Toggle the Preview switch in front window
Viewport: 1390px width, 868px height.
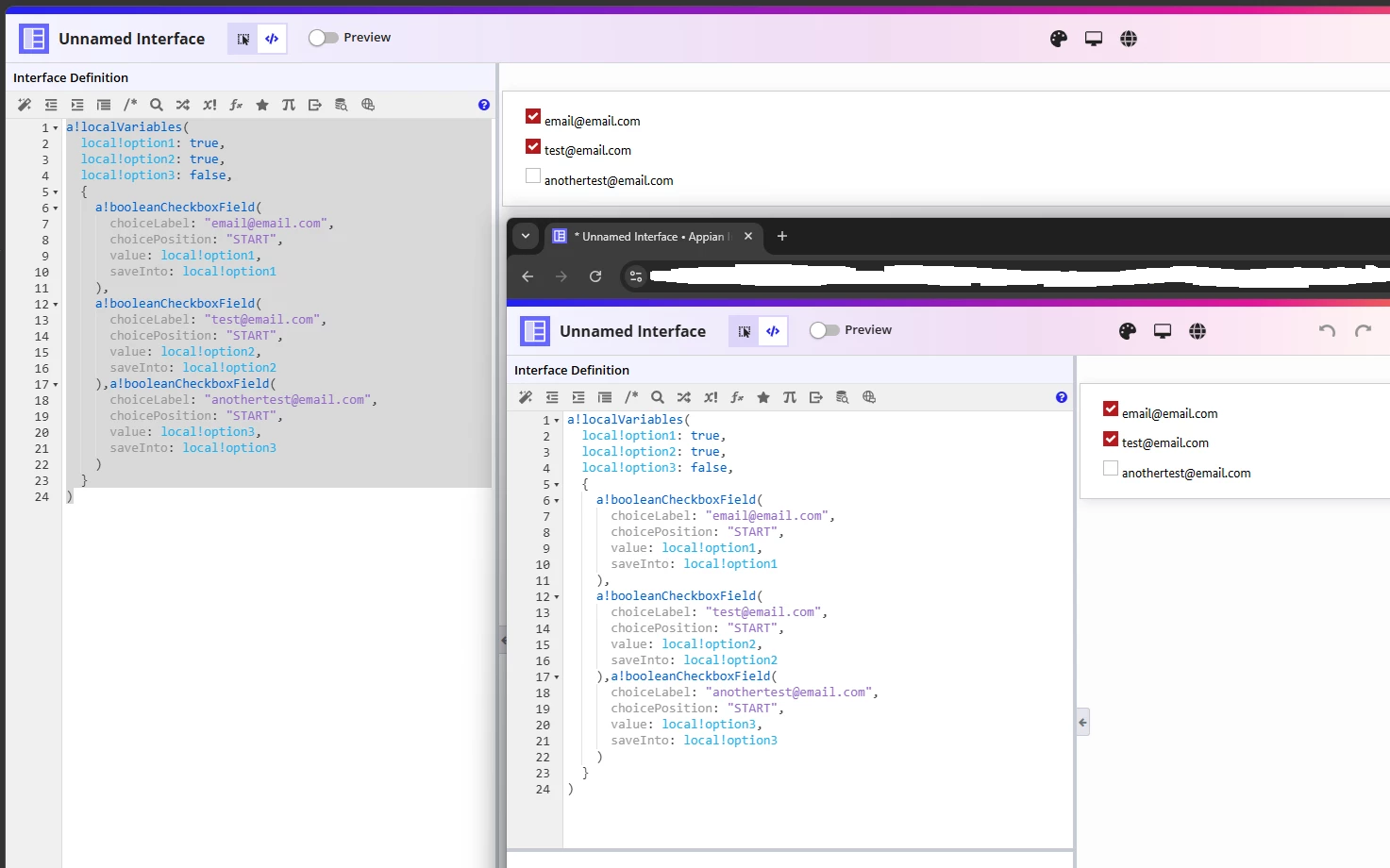click(x=825, y=330)
